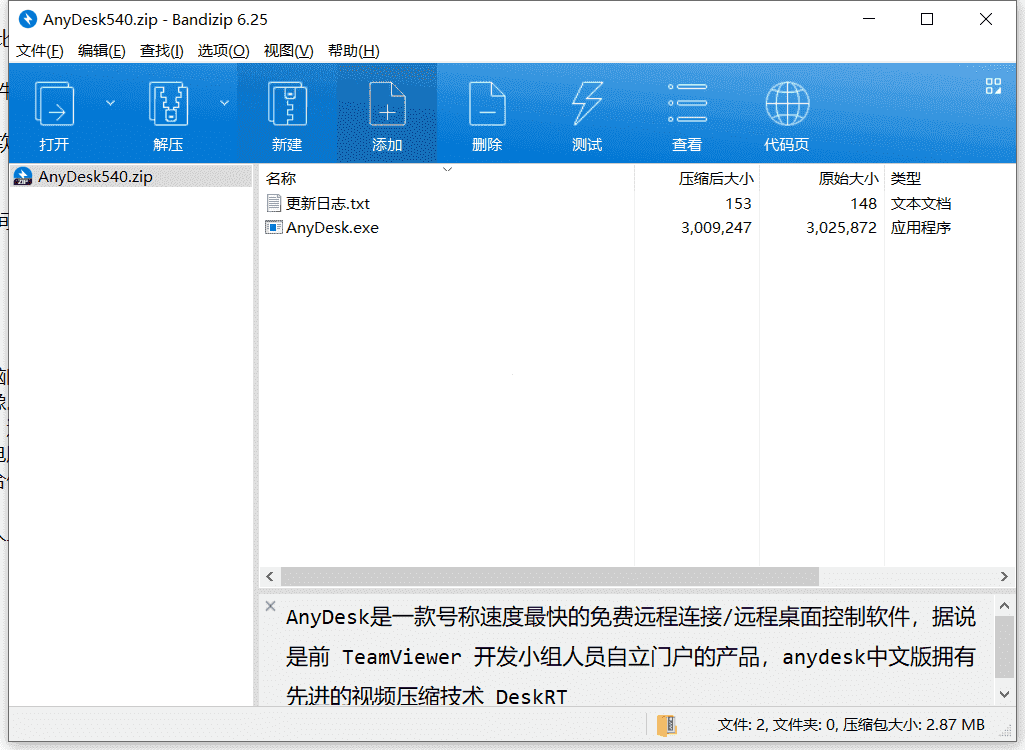The height and width of the screenshot is (750, 1025).
Task: Click the 测试 (Test) lightning icon
Action: [587, 103]
